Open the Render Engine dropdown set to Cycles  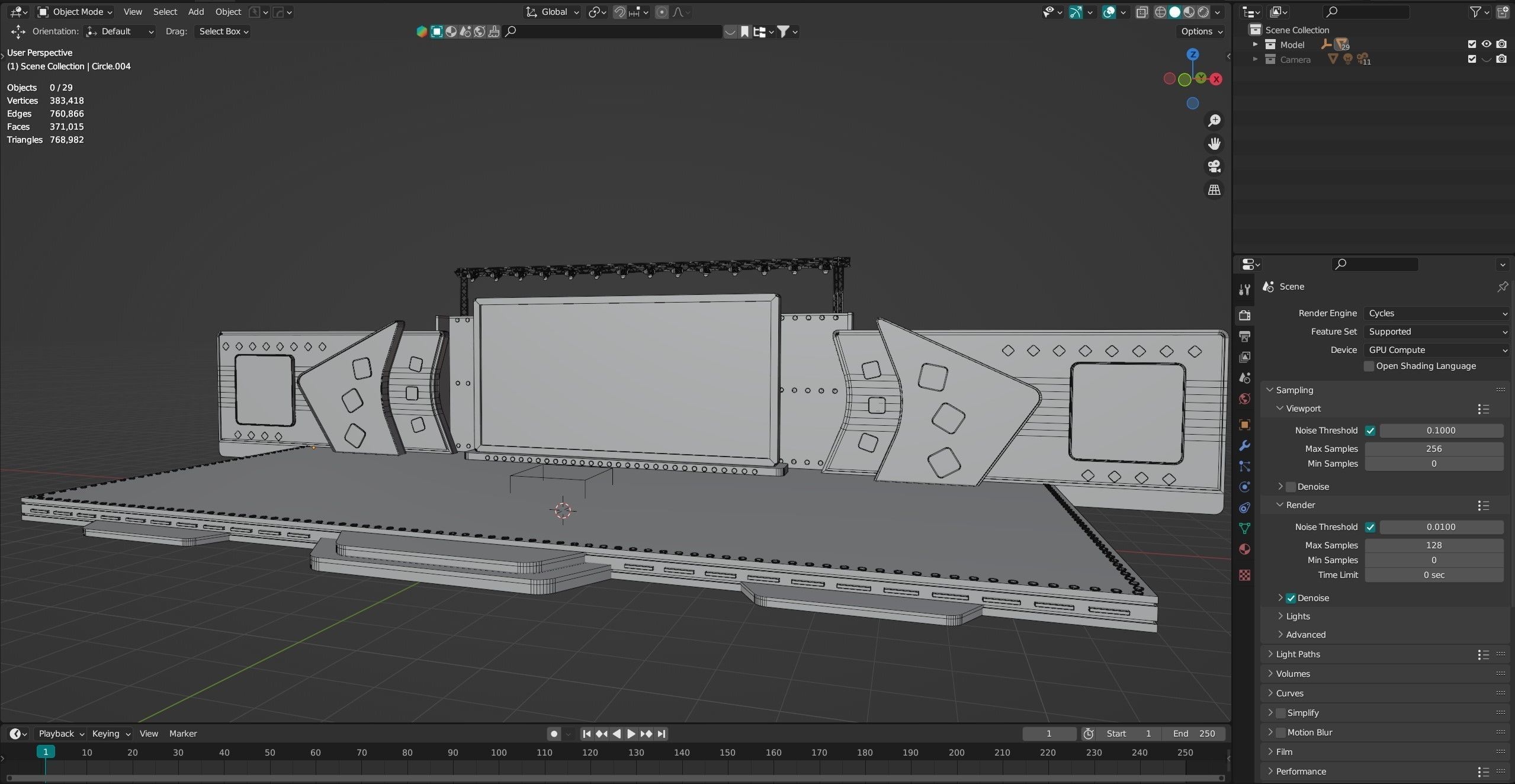[x=1436, y=313]
